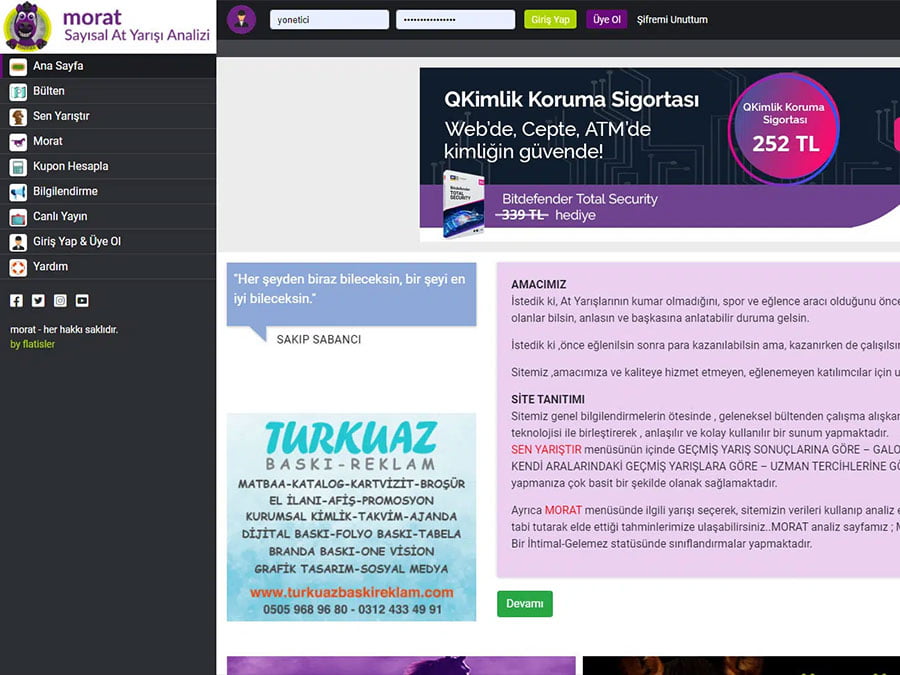Open the Facebook social icon
Image resolution: width=900 pixels, height=675 pixels.
17,301
